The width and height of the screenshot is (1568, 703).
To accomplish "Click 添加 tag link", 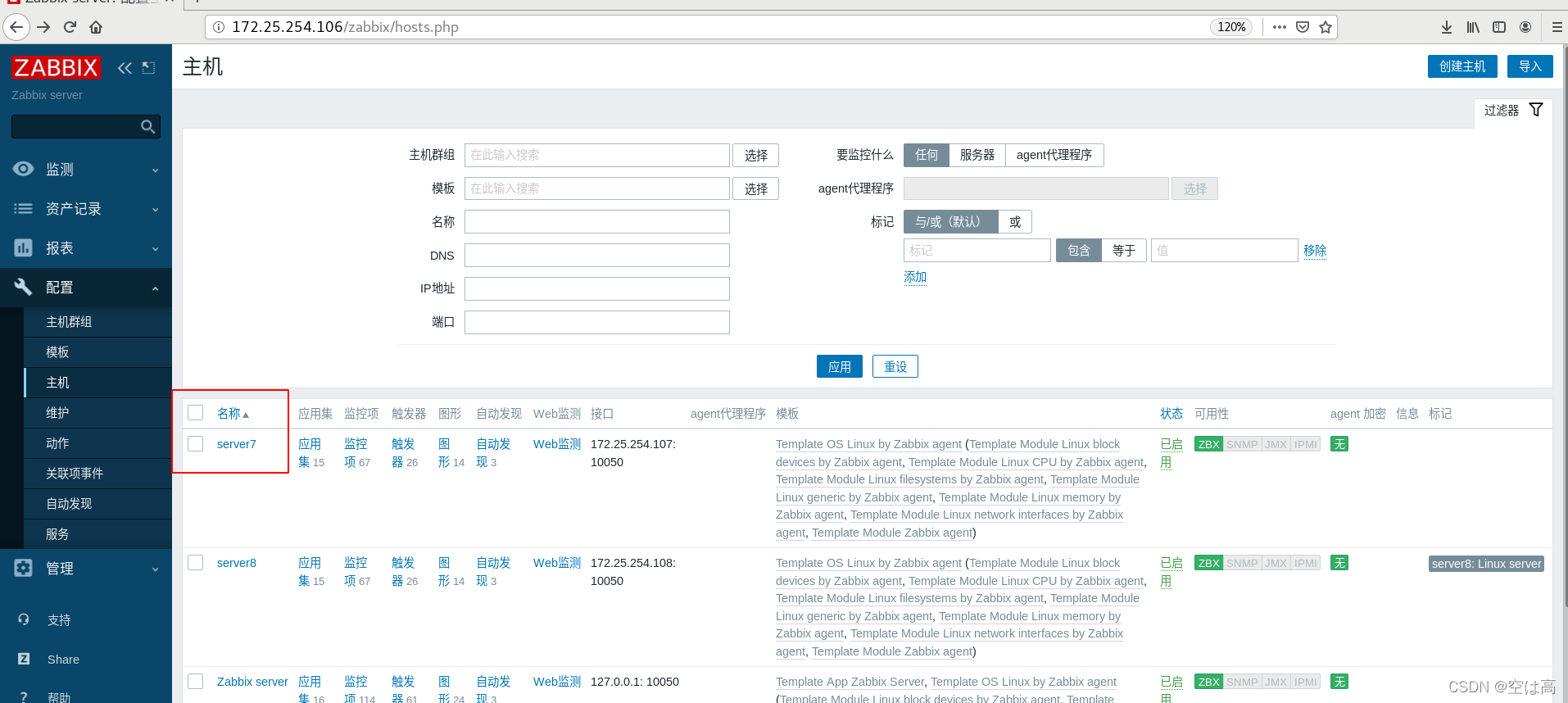I will point(915,277).
